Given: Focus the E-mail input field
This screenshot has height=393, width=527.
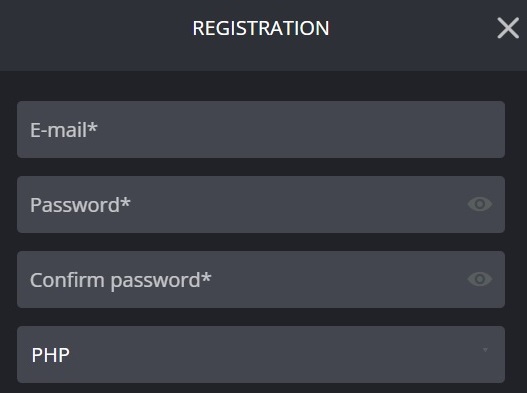Looking at the screenshot, I should [x=261, y=129].
